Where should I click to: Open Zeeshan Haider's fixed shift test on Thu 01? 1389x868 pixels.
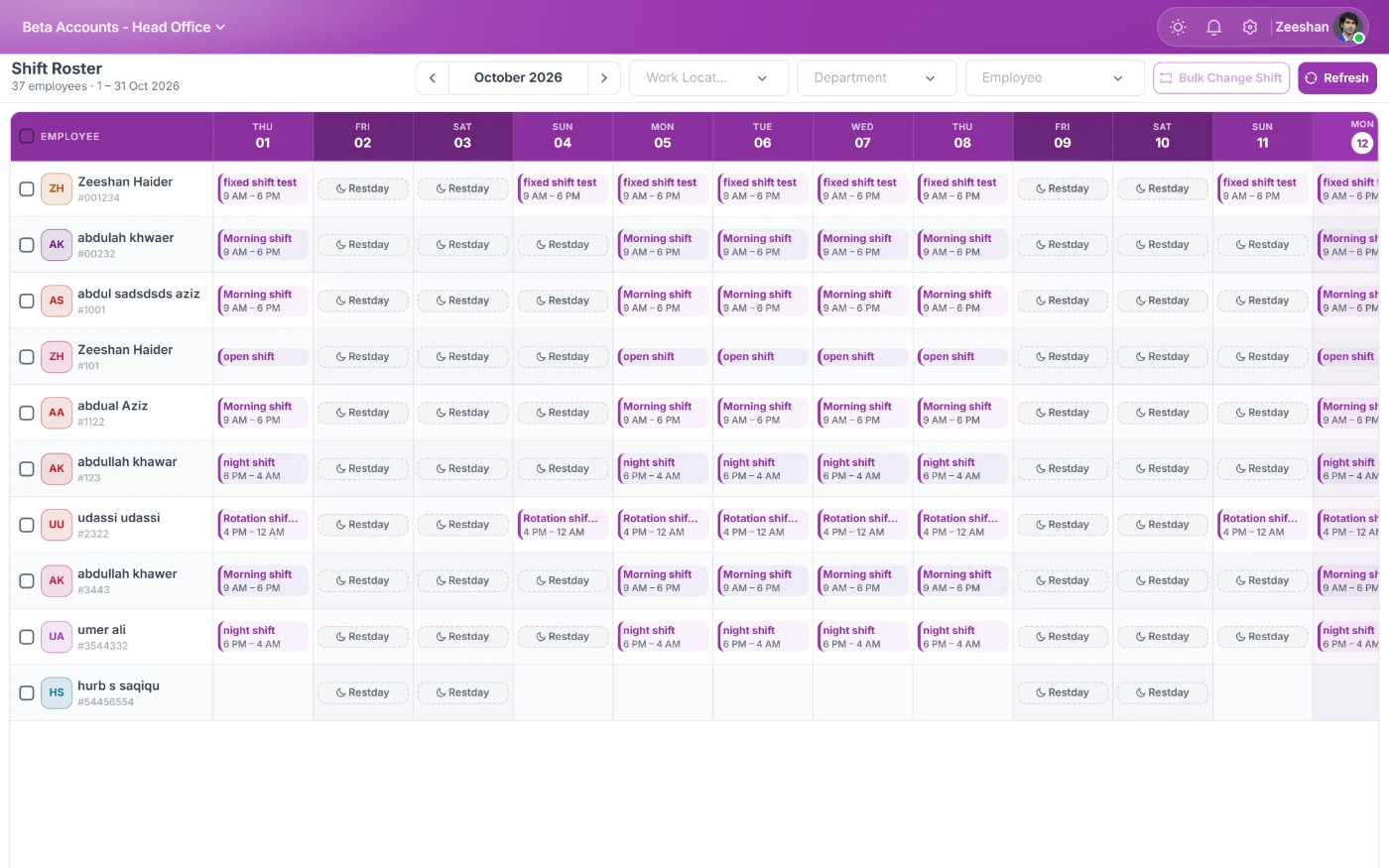[263, 188]
